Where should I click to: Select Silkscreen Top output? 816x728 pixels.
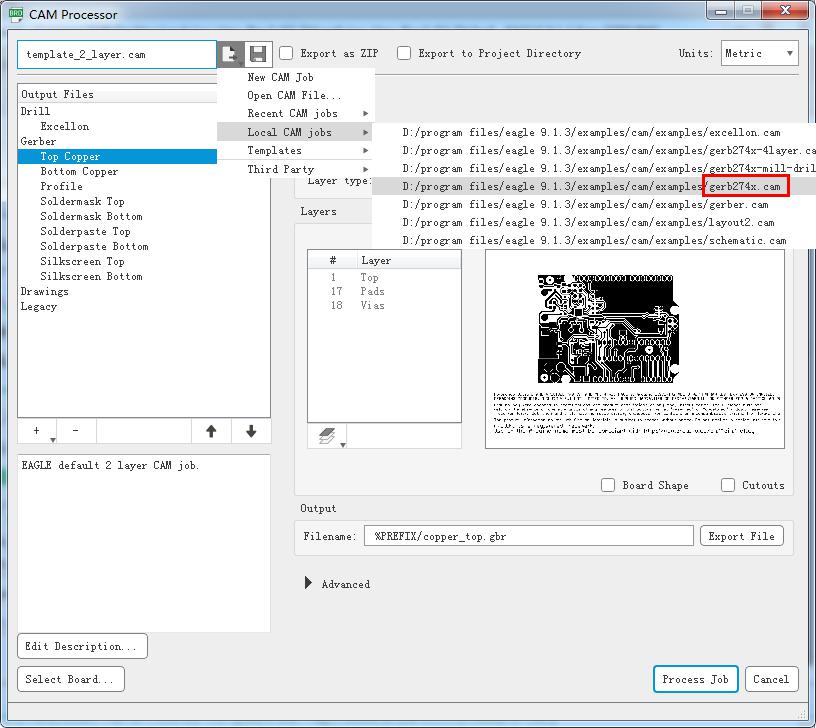[82, 262]
